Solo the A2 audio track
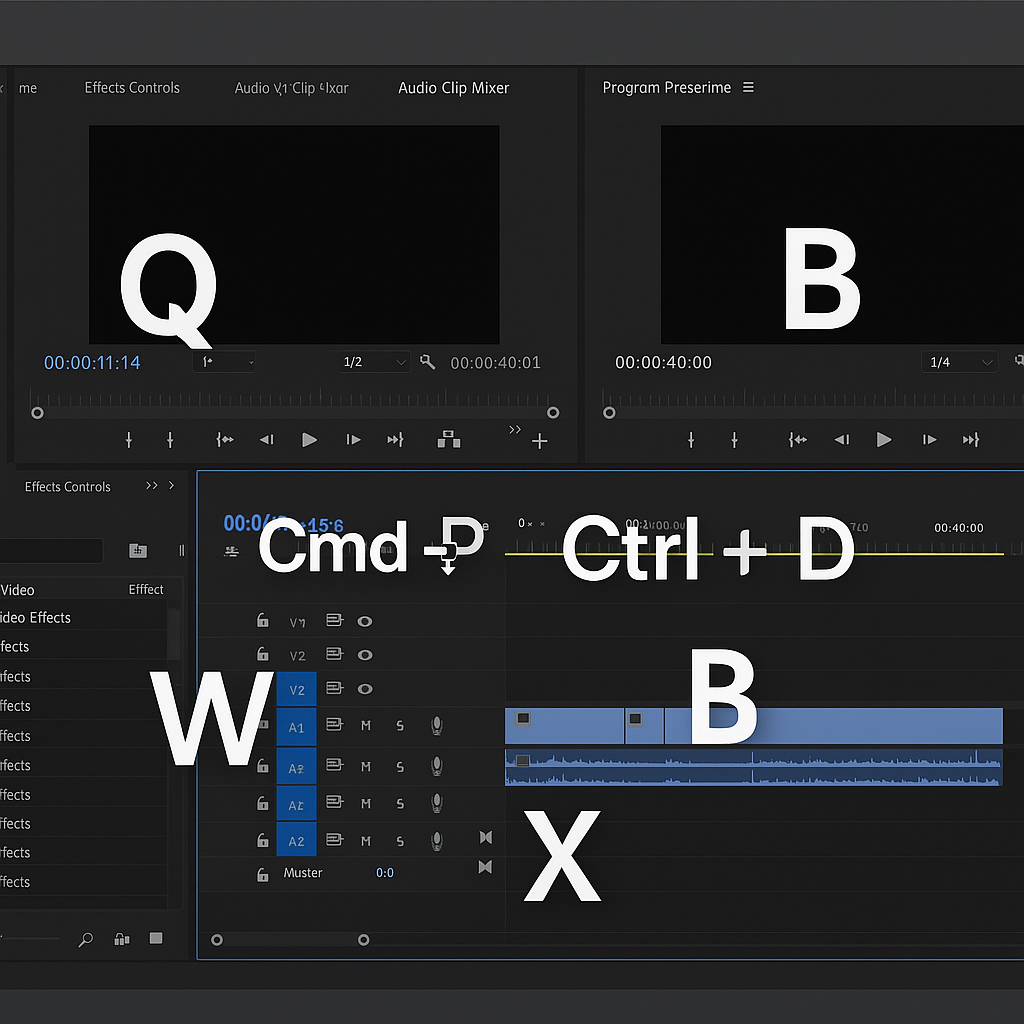The image size is (1024, 1024). point(400,842)
